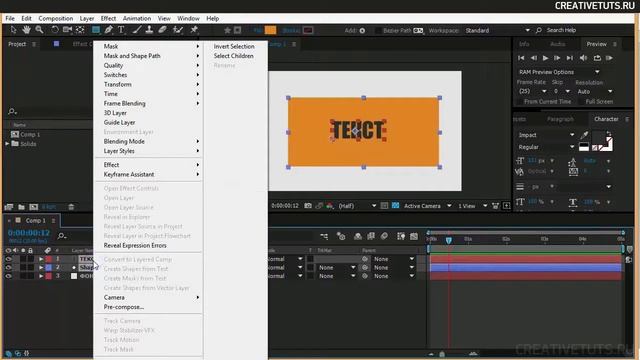Open the Impact font family dropdown
Image resolution: width=640 pixels, height=360 pixels.
547,135
